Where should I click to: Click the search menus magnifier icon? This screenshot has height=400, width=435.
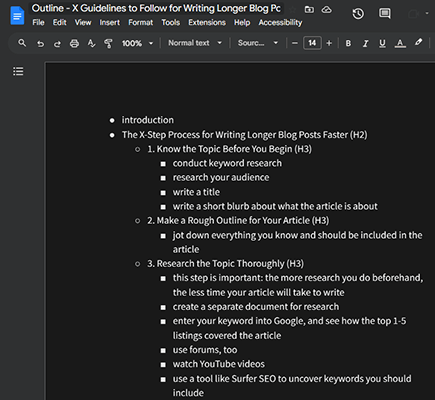point(22,43)
